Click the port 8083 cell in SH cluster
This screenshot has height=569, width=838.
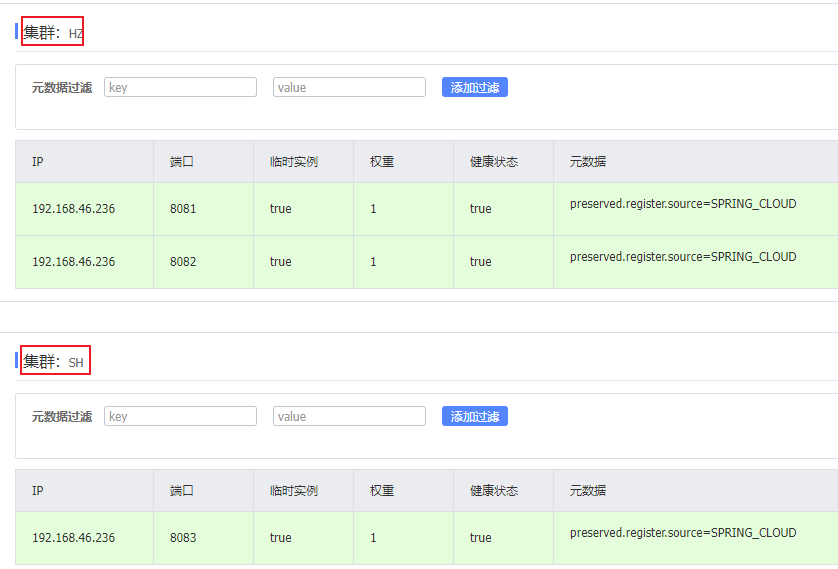(183, 538)
